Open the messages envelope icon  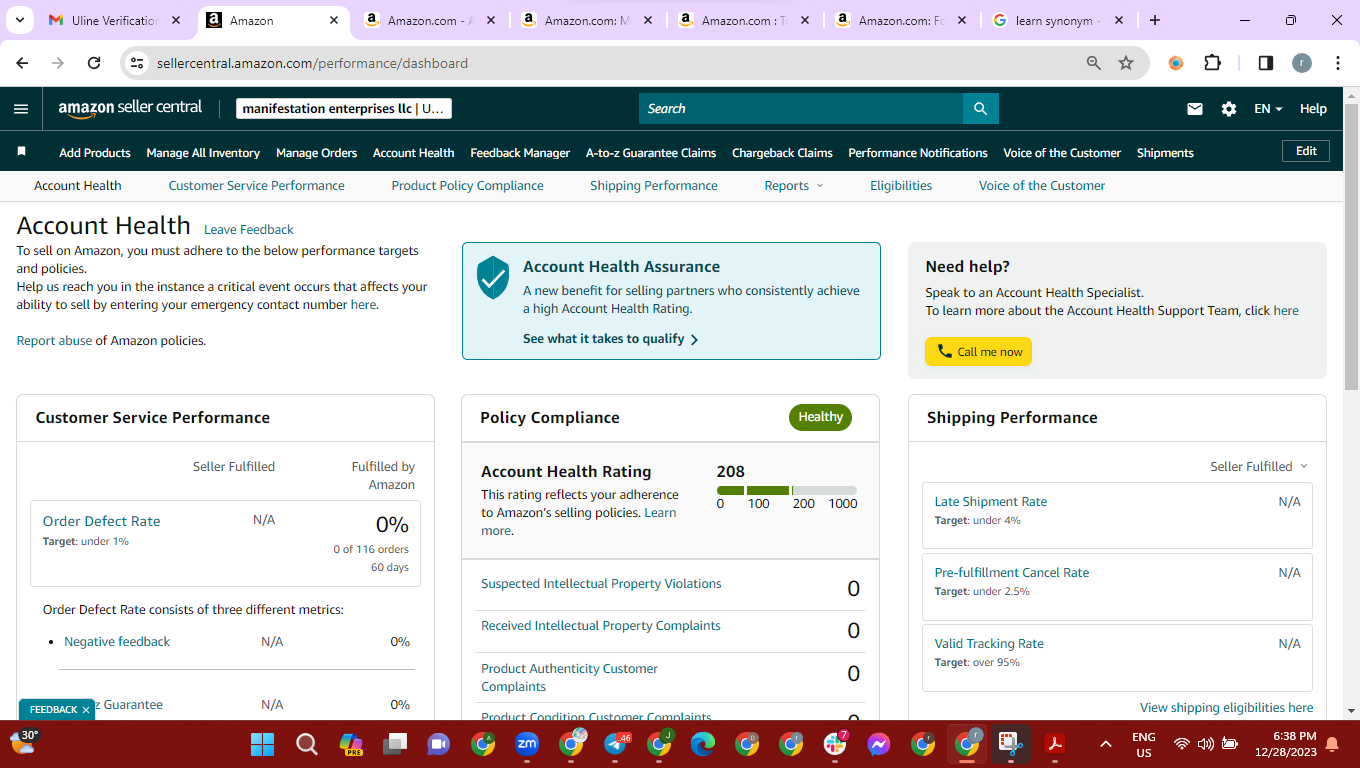(x=1195, y=109)
